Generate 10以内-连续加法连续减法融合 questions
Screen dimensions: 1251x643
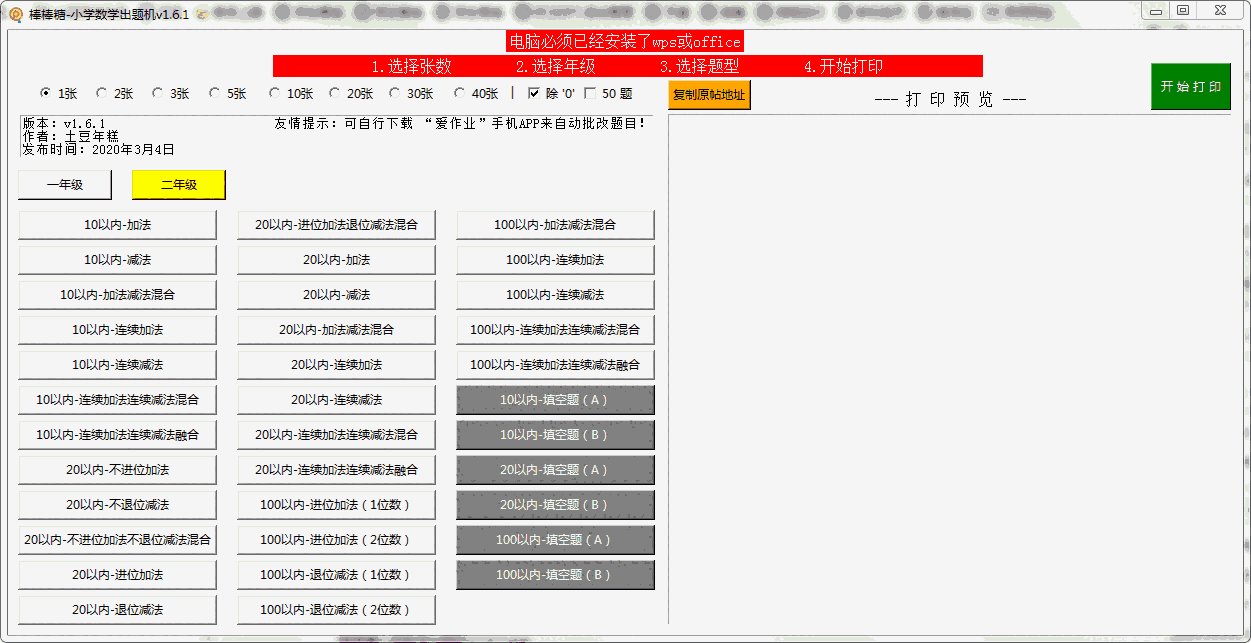[x=117, y=434]
